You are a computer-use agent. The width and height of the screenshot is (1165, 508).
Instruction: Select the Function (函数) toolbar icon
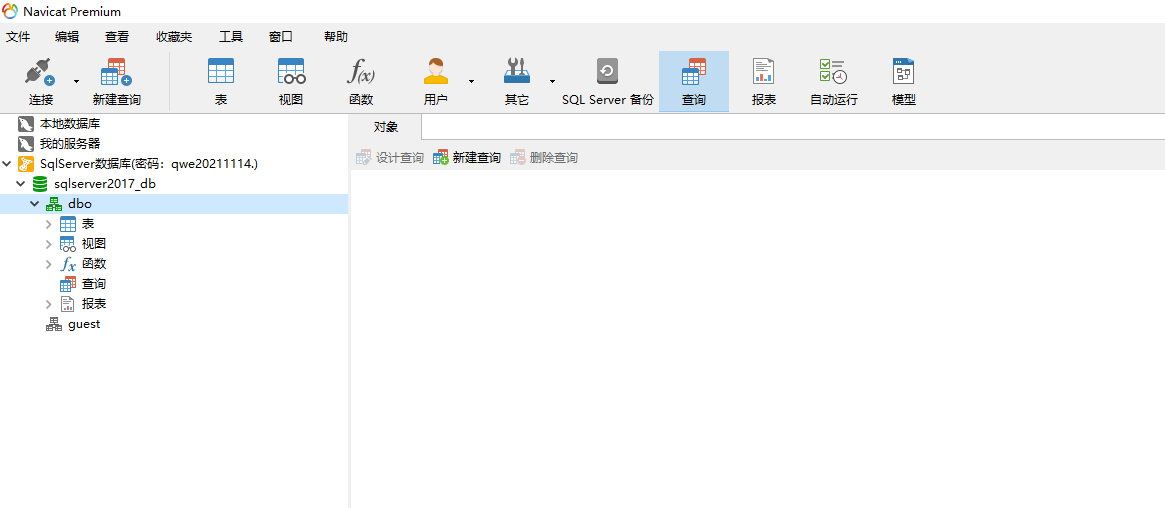pyautogui.click(x=361, y=72)
